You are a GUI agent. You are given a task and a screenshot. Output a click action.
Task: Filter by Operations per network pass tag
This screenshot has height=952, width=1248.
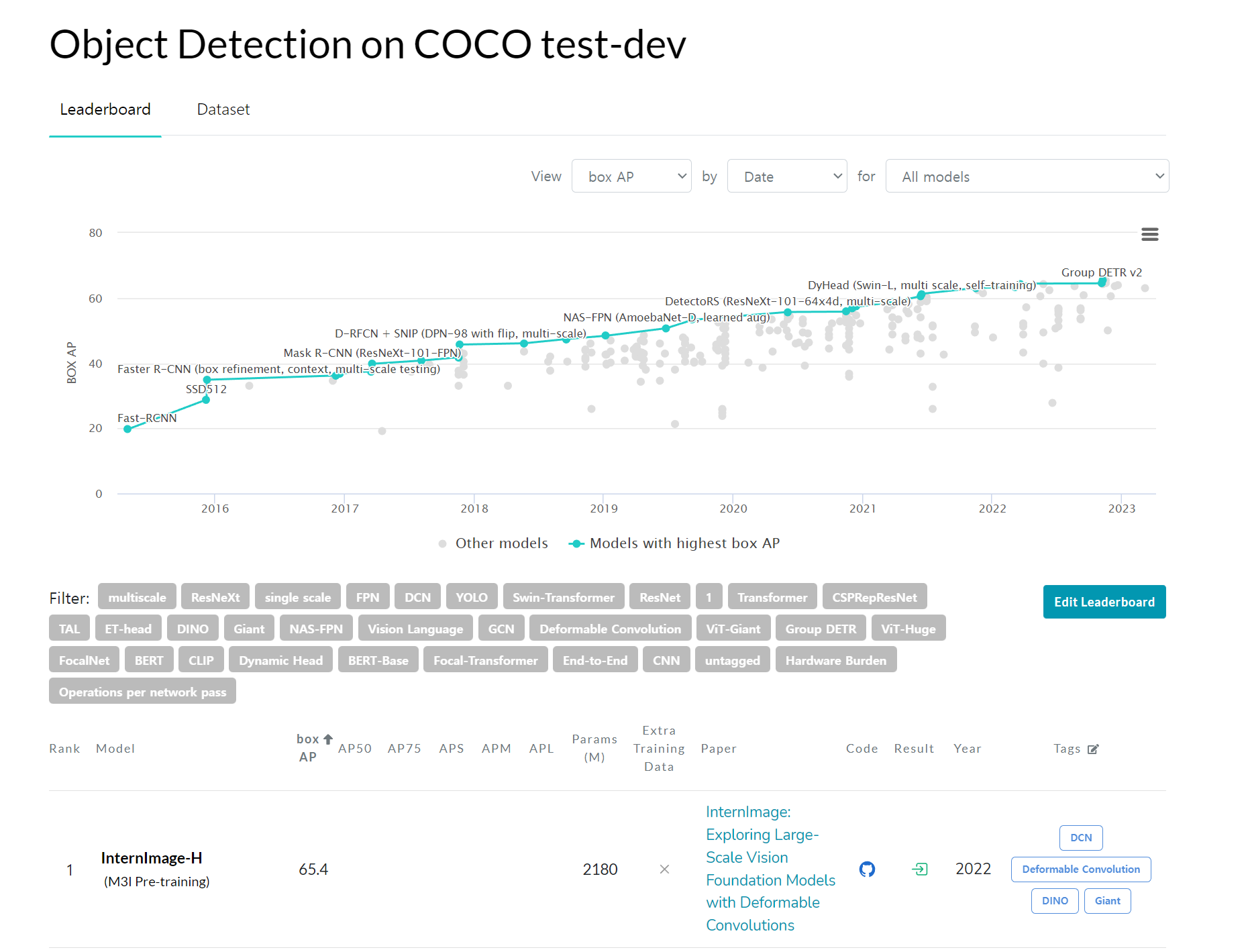pyautogui.click(x=142, y=692)
